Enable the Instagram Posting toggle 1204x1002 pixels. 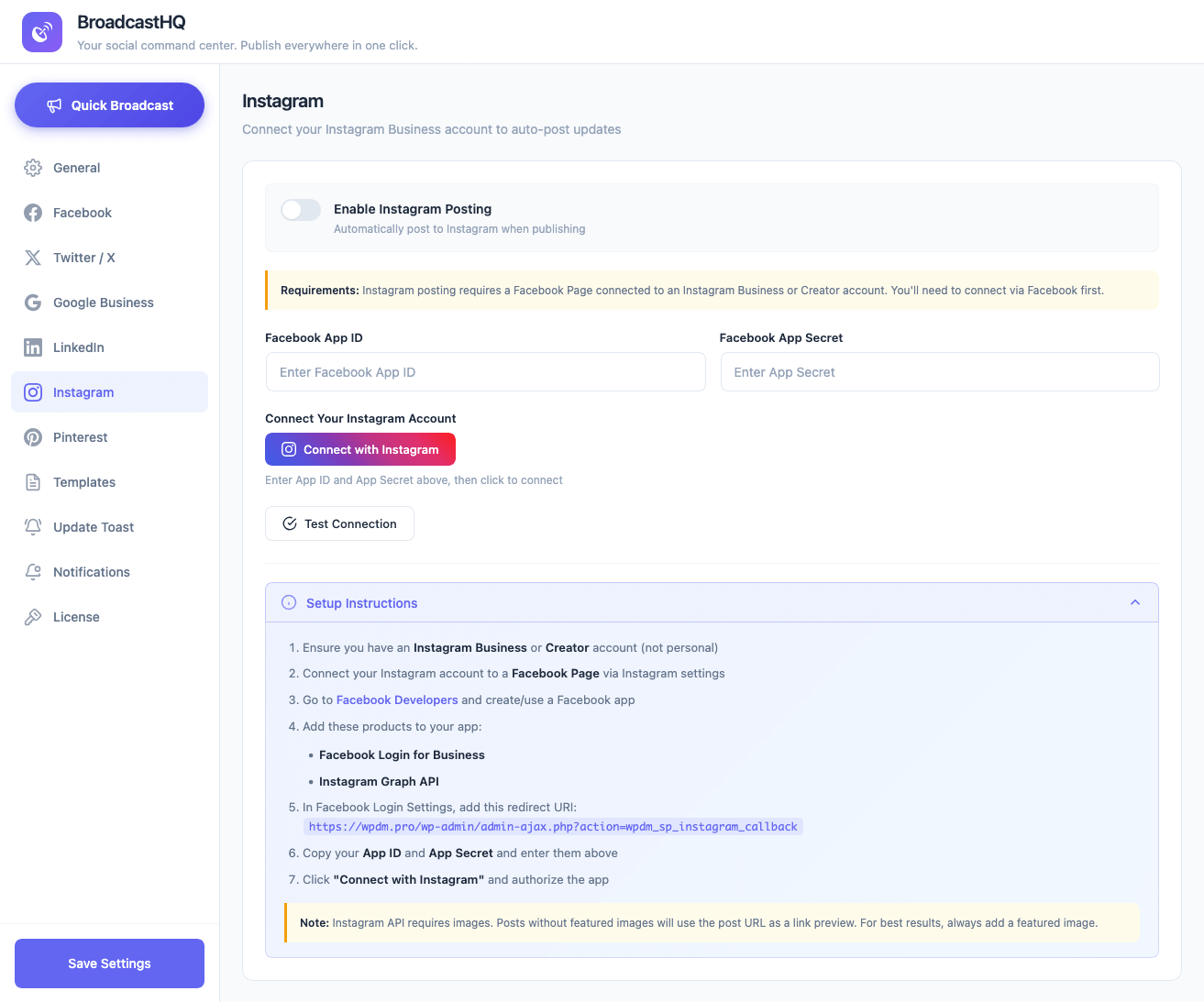301,210
